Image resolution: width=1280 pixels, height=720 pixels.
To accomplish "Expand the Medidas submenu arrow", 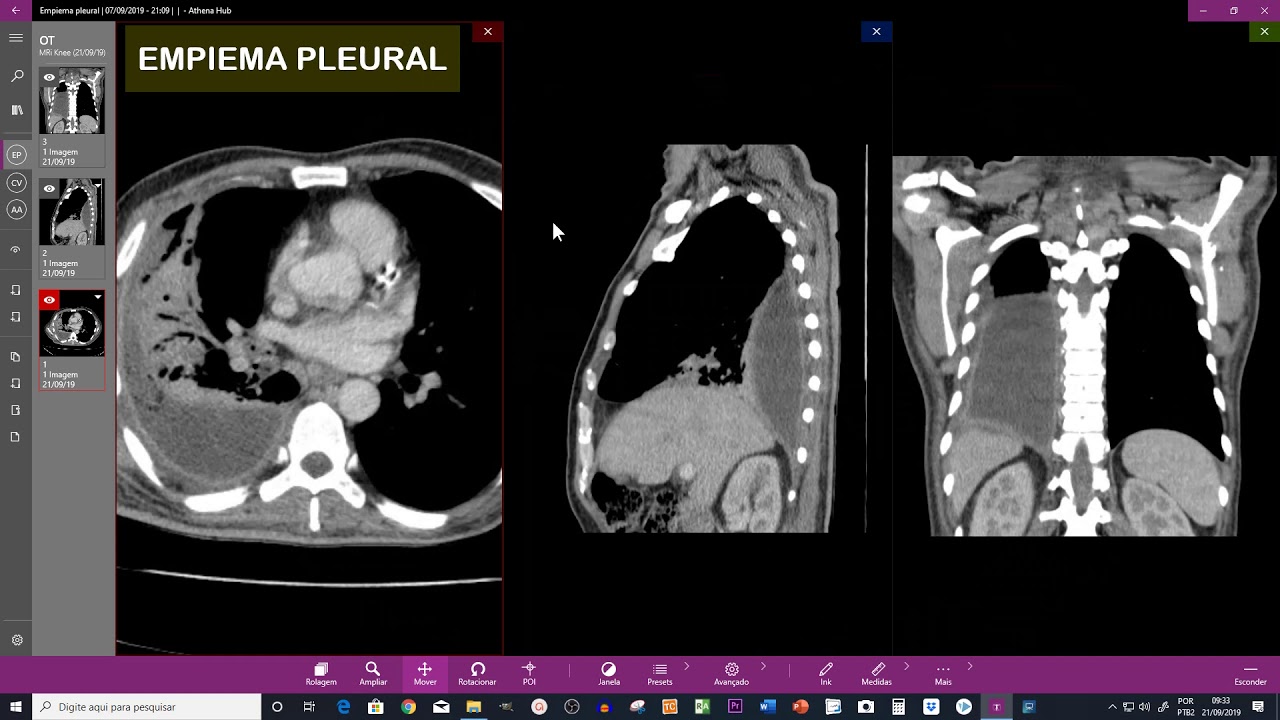I will pos(906,666).
